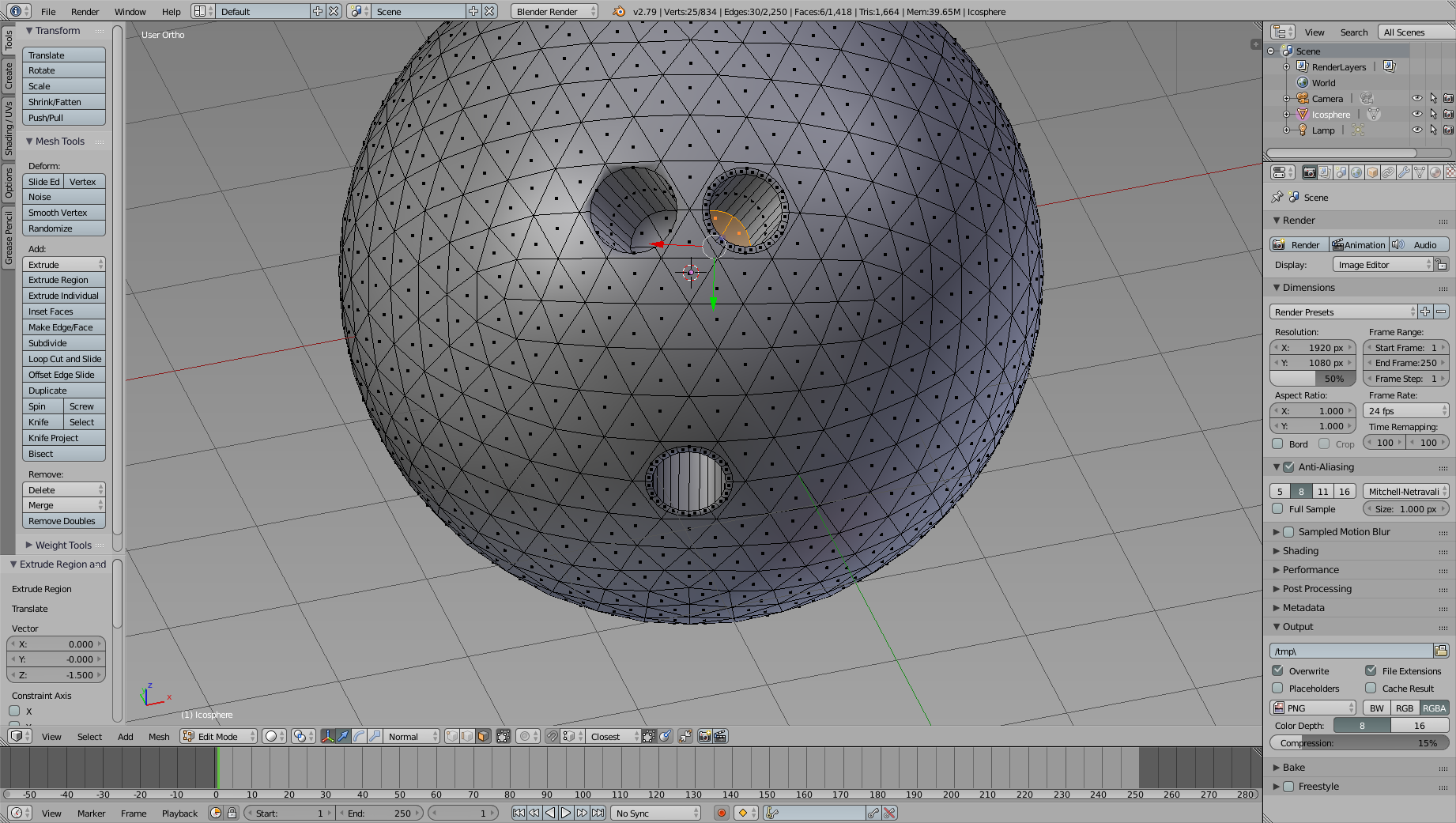Enable the Full Sample checkbox

(1277, 509)
